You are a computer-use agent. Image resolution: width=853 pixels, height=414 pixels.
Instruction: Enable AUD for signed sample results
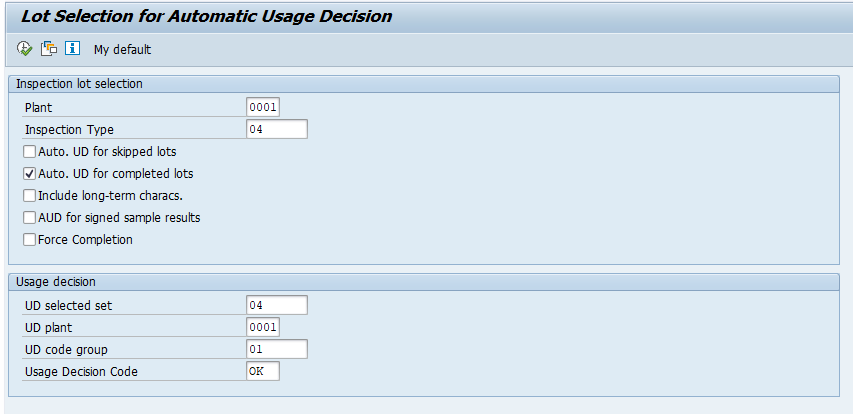click(29, 218)
